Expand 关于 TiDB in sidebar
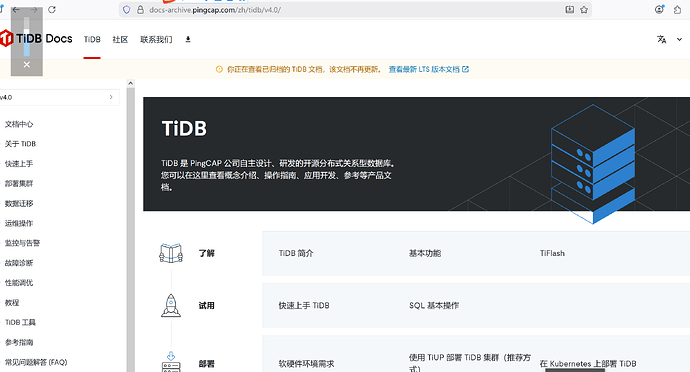Screen dimensions: 690x372 (x=20, y=144)
